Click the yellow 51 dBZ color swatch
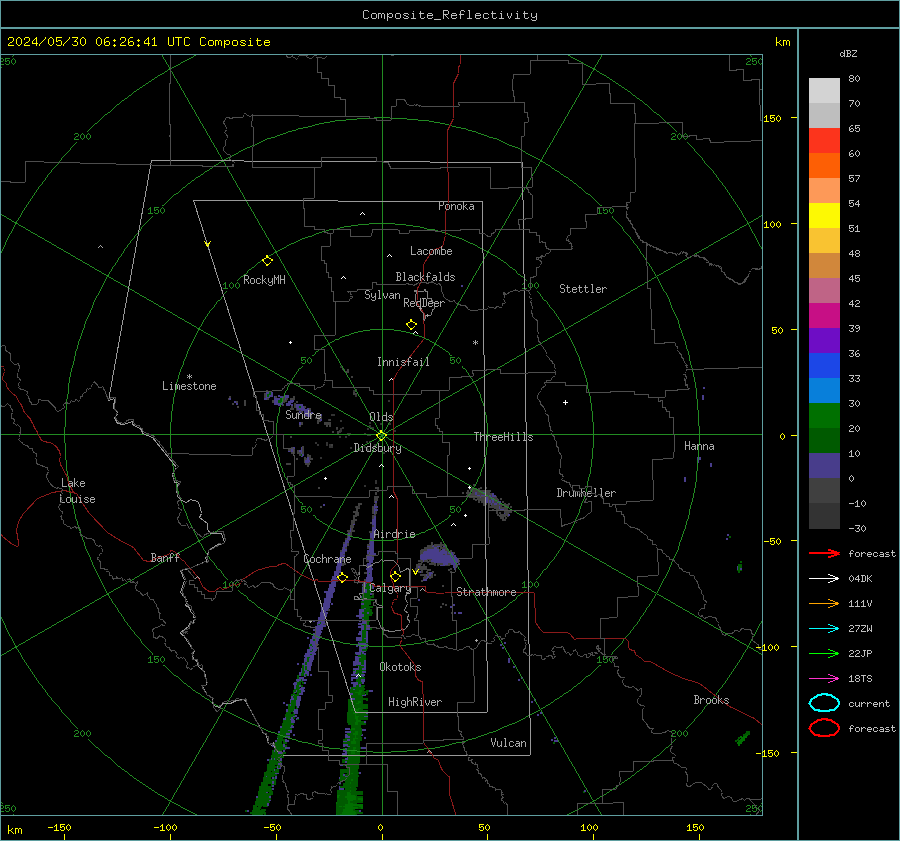The width and height of the screenshot is (900, 841). [824, 216]
